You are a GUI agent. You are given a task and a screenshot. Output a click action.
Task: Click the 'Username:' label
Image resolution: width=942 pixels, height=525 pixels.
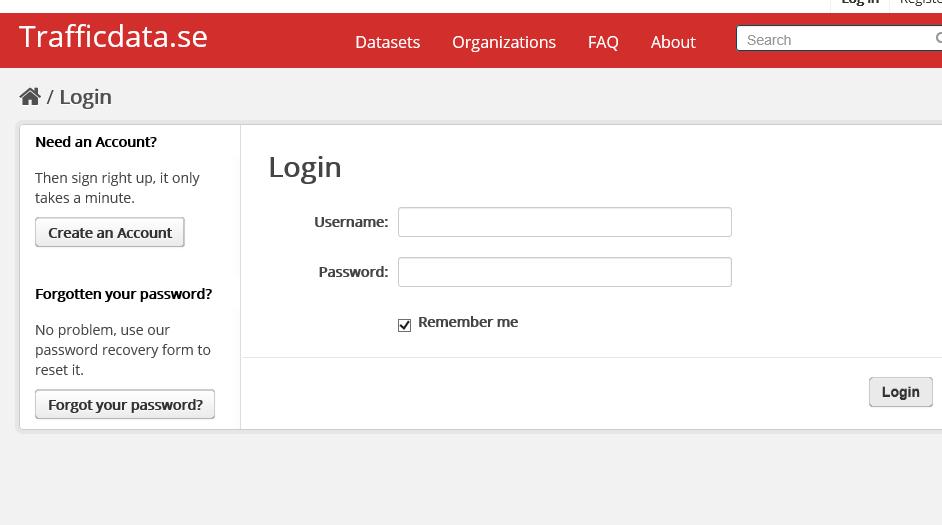coord(351,222)
